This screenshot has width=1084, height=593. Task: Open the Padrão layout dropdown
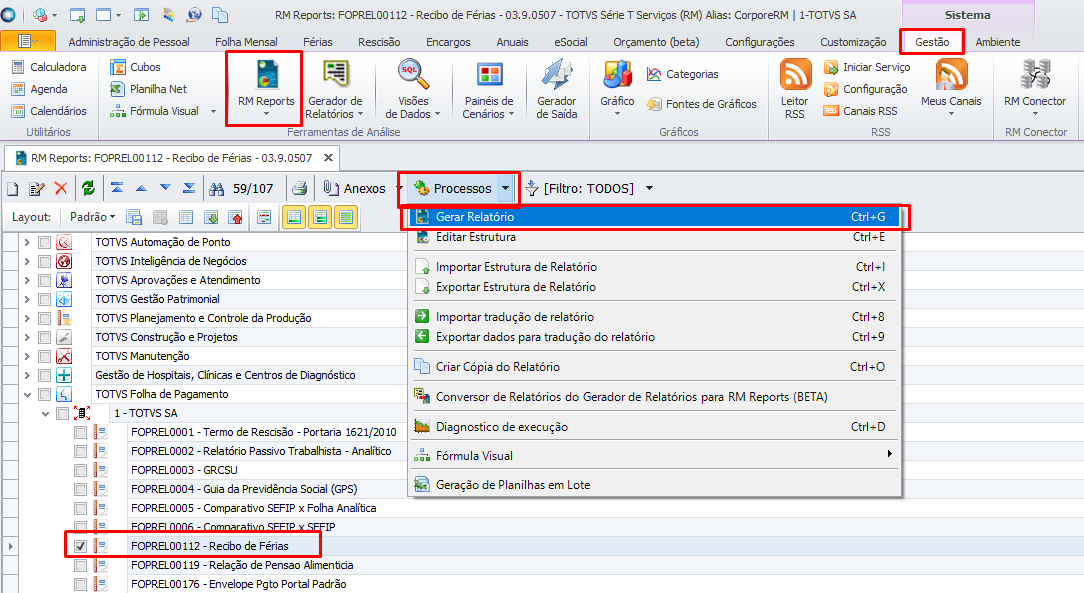90,216
